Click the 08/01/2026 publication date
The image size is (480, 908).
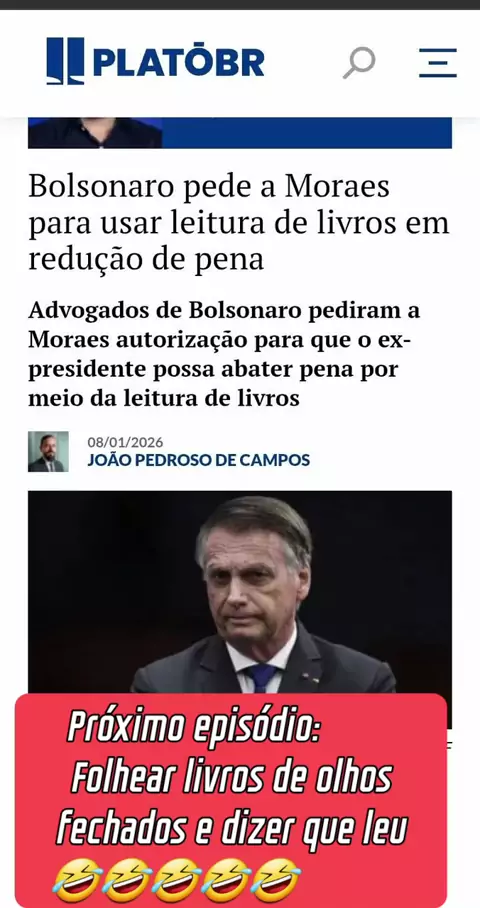125,442
